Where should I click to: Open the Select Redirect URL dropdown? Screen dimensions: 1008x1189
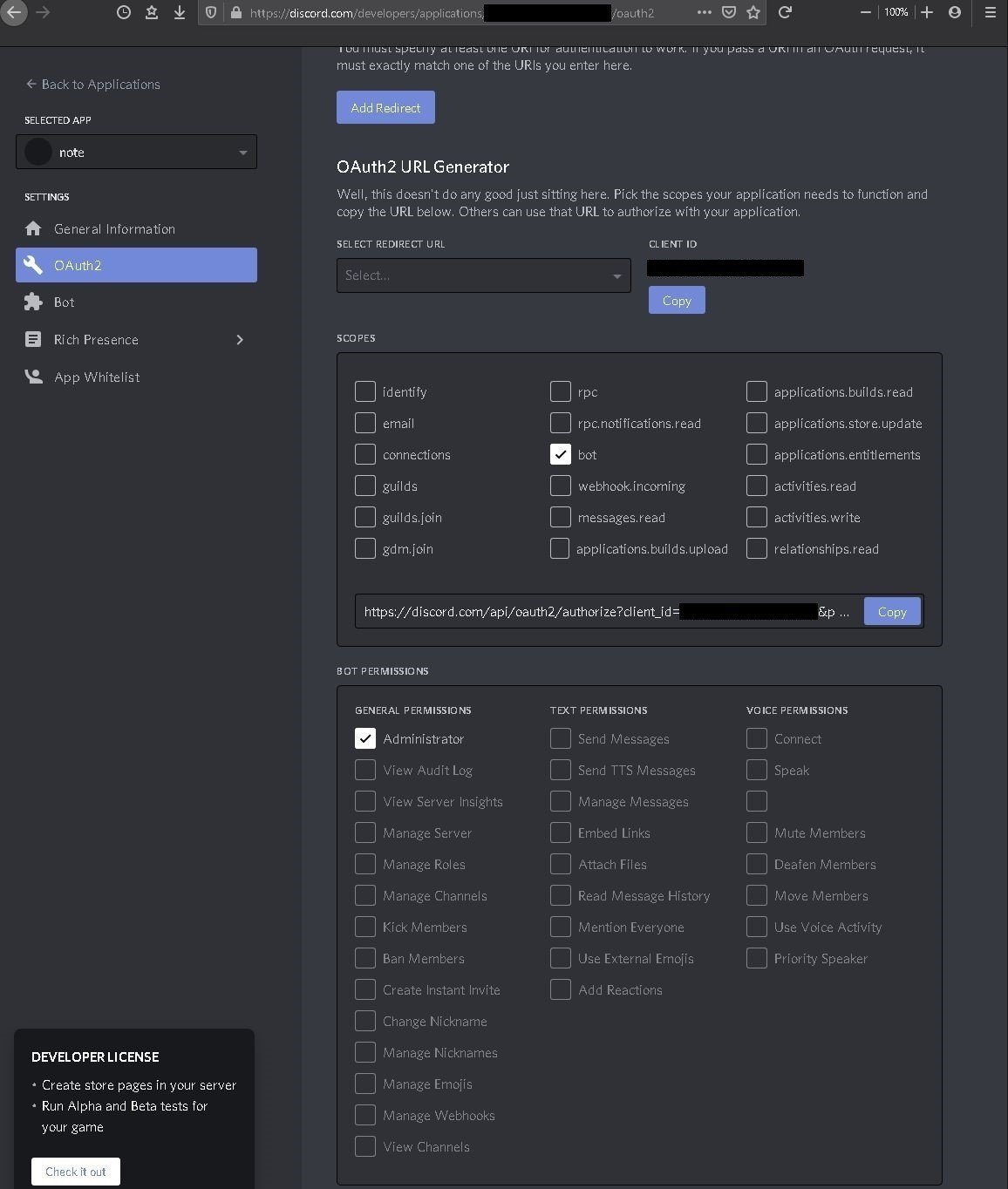point(484,275)
